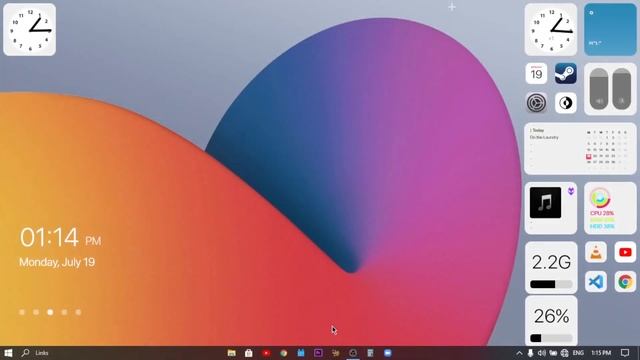Viewport: 640px width, 360px height.
Task: Click the microphone tray icon
Action: 530,353
